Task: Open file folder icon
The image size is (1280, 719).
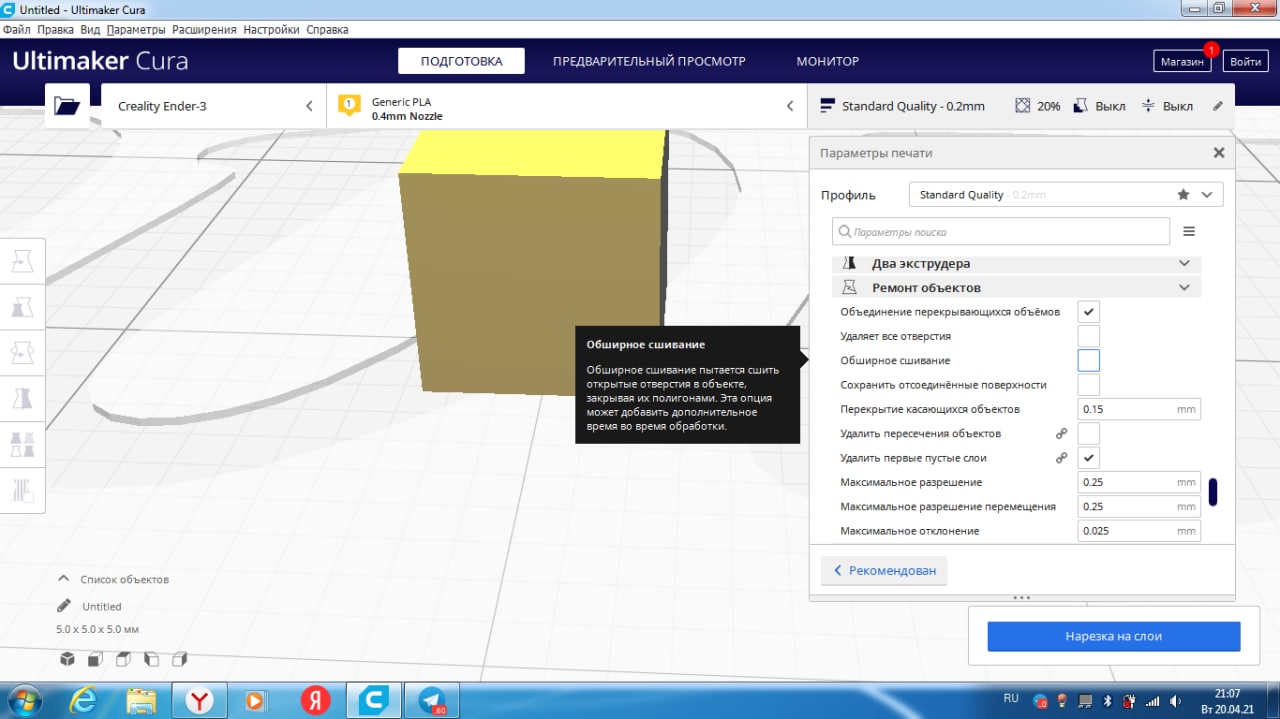Action: pyautogui.click(x=67, y=106)
